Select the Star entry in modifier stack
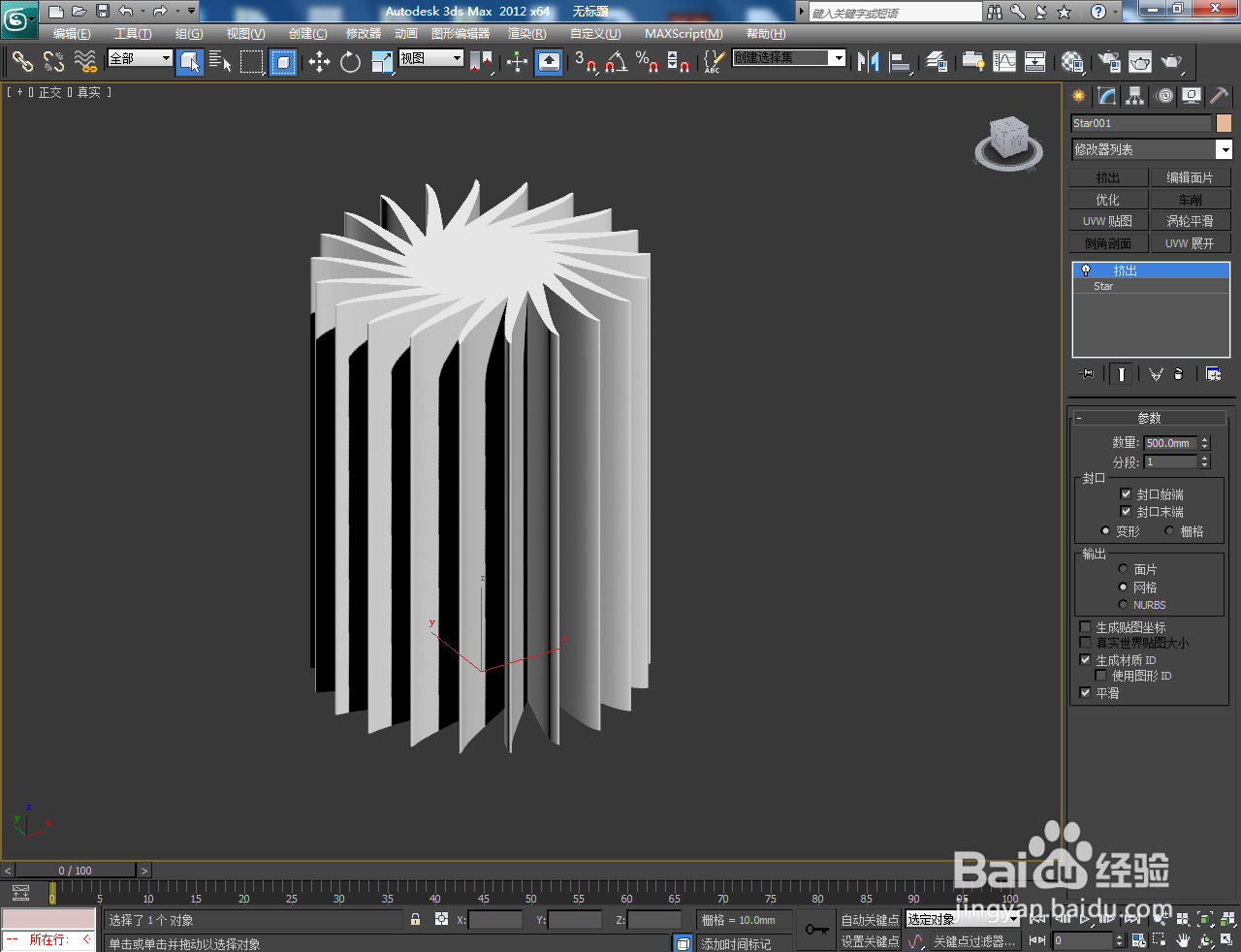 tap(1103, 286)
